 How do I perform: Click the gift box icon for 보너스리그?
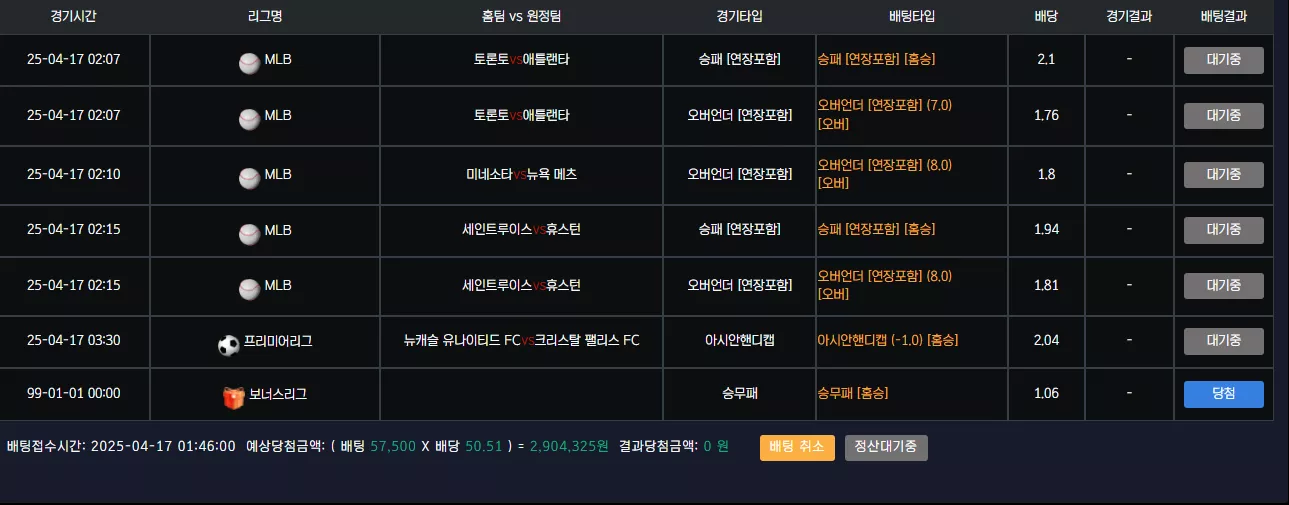[234, 398]
